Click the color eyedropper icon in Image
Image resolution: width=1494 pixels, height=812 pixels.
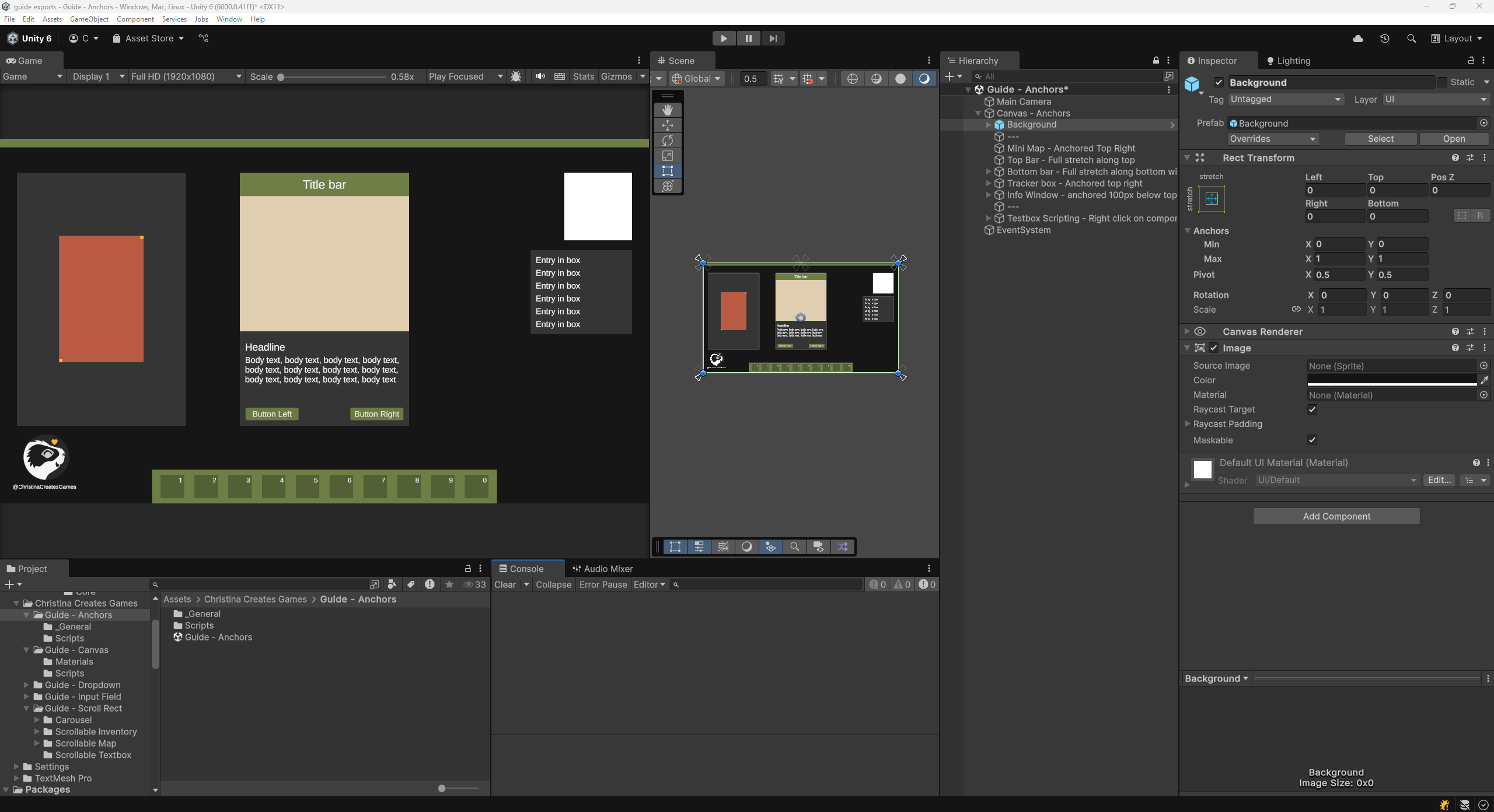[1485, 380]
